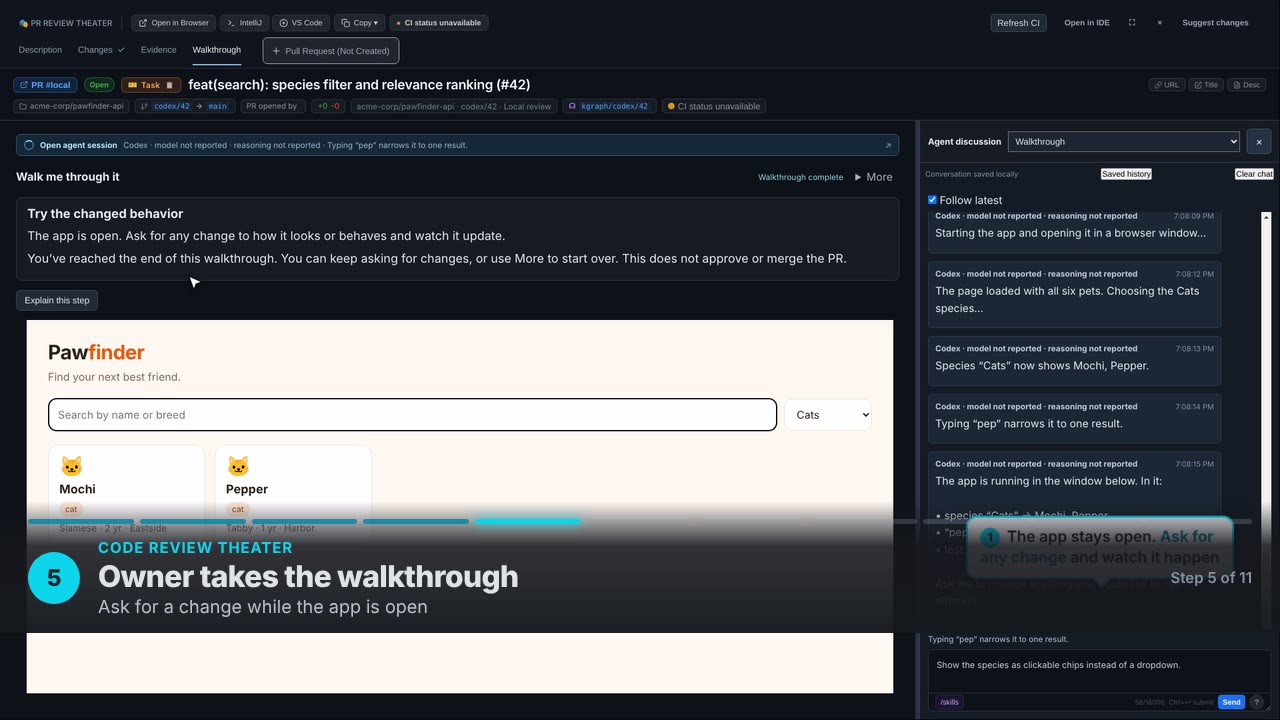The width and height of the screenshot is (1280, 720).
Task: Click the Mochi cat emoji icon
Action: (71, 466)
